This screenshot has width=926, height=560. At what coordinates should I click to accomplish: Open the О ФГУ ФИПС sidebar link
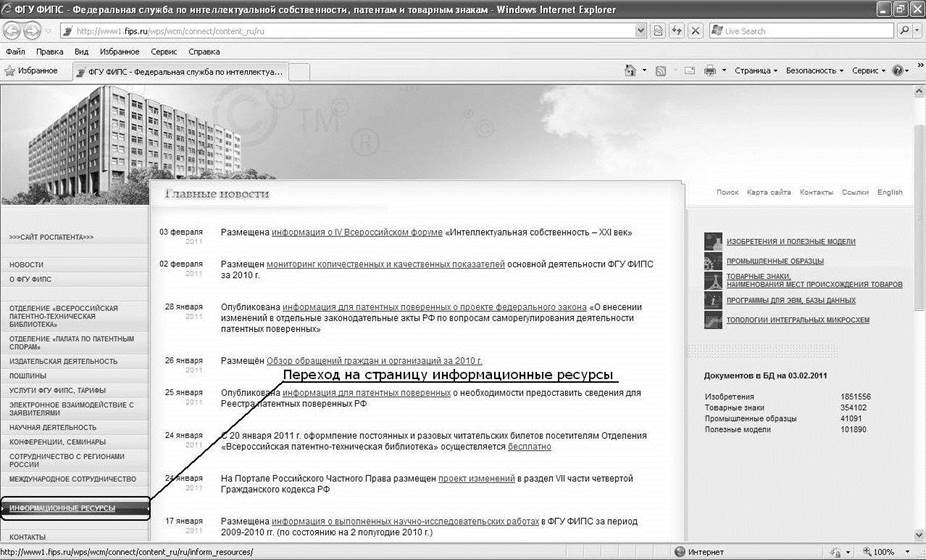[30, 279]
